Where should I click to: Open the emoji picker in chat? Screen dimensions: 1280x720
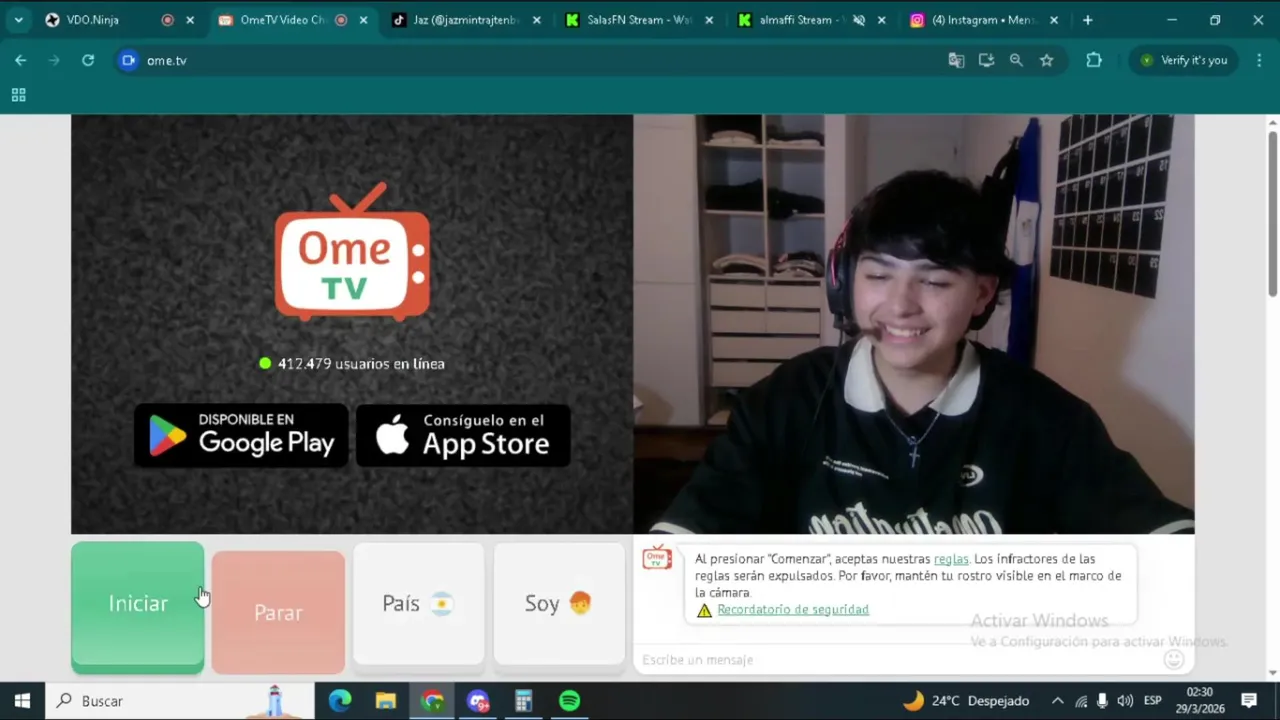pos(1174,659)
